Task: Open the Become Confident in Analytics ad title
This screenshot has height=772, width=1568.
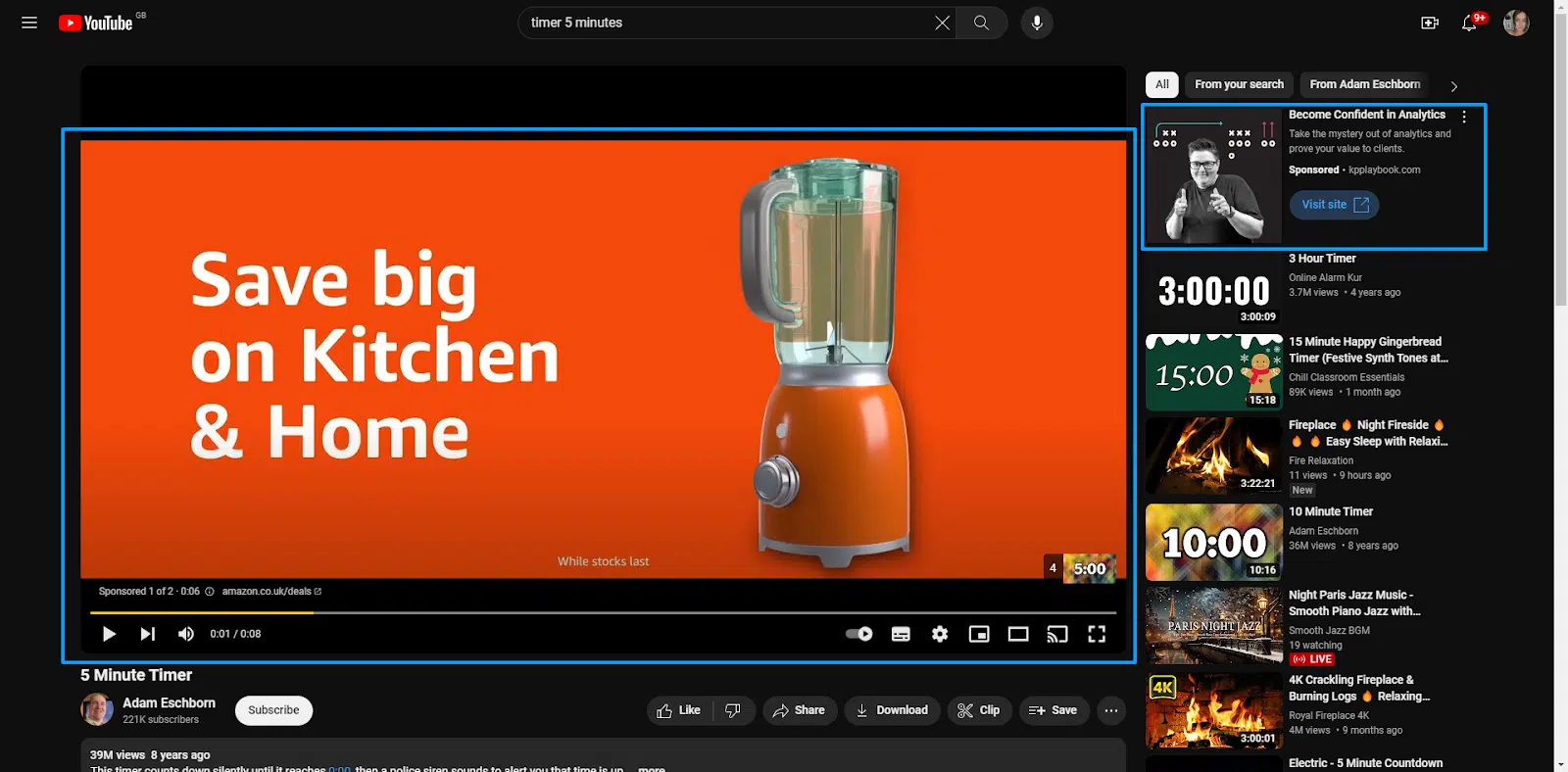Action: point(1366,115)
